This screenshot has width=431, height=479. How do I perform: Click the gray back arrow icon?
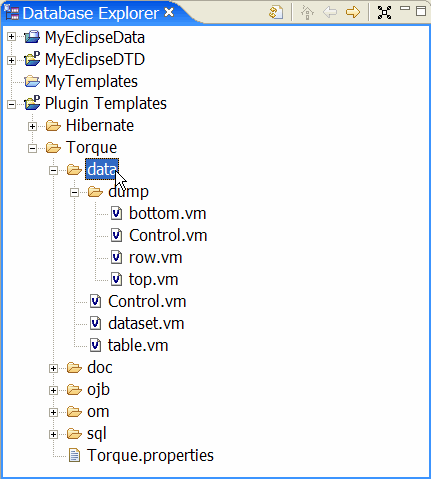[330, 13]
